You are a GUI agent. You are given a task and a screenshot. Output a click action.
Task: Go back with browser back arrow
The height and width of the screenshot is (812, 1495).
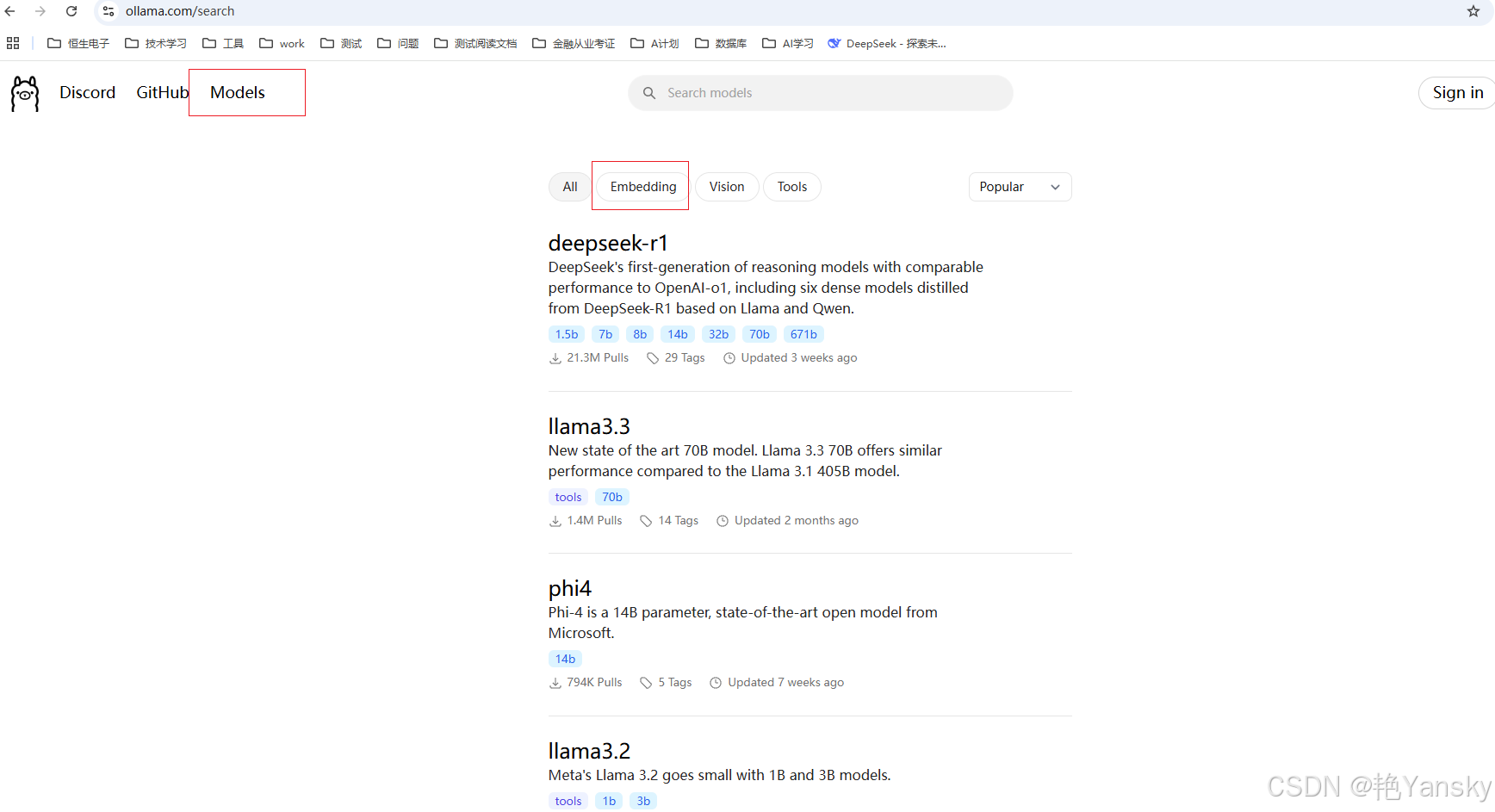(x=10, y=11)
